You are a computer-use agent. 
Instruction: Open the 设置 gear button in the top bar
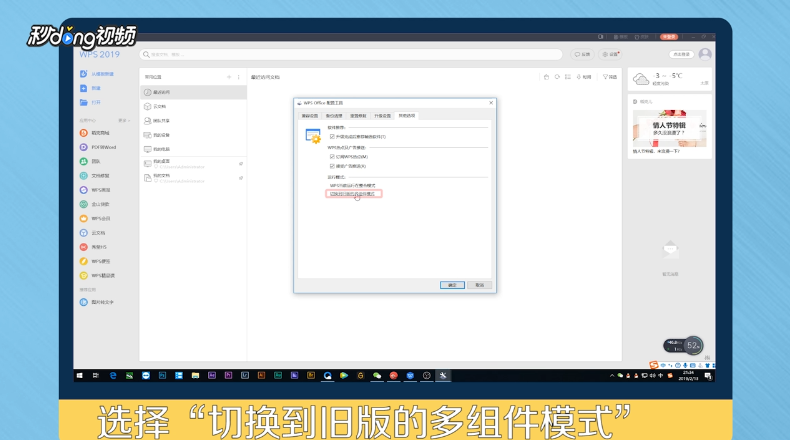point(610,54)
